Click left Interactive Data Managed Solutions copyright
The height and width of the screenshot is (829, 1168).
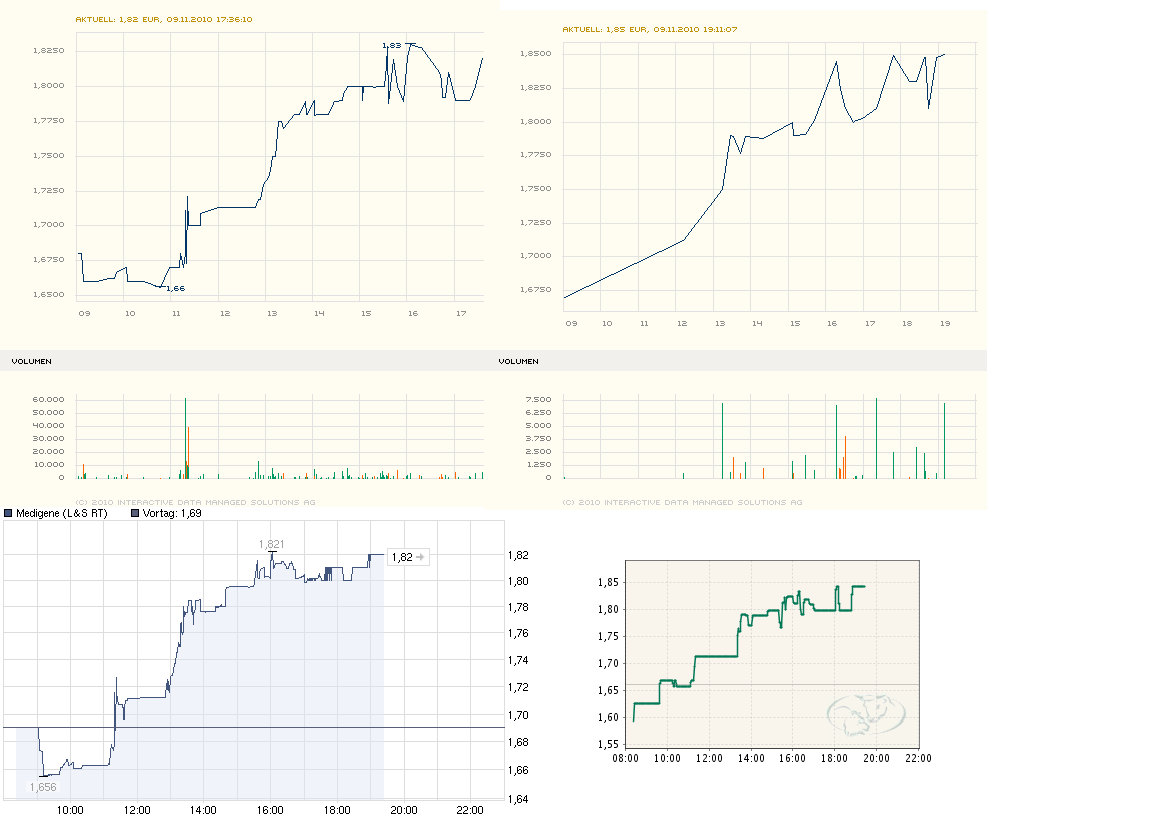click(x=196, y=502)
